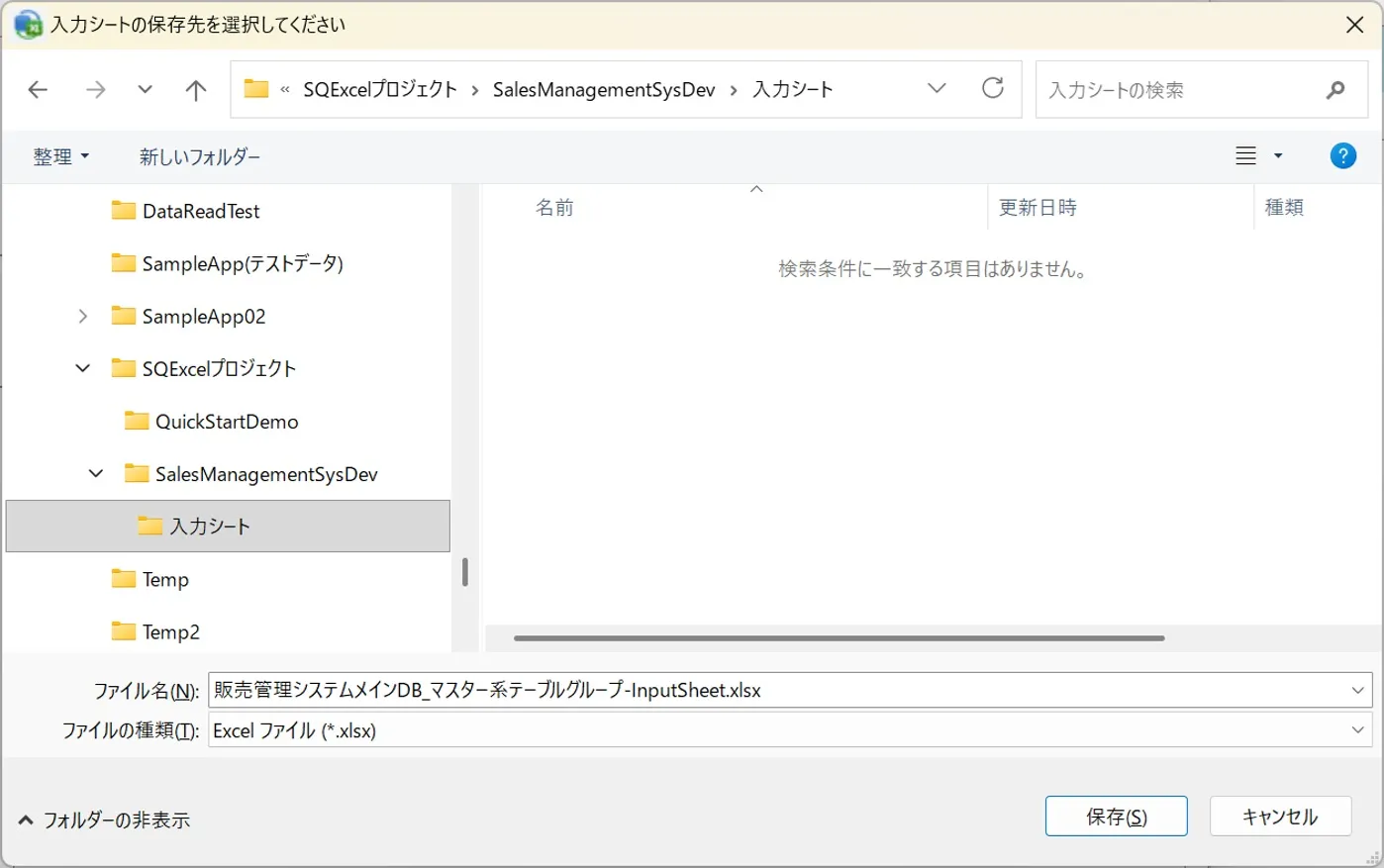Open address bar history dropdown
The height and width of the screenshot is (868, 1384).
[937, 89]
